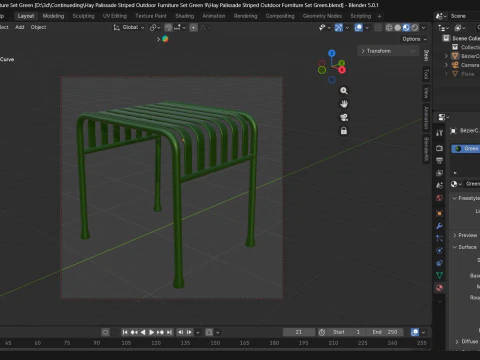This screenshot has height=360, width=480.
Task: Click the green negative Y axis gizmo circle
Action: (322, 70)
